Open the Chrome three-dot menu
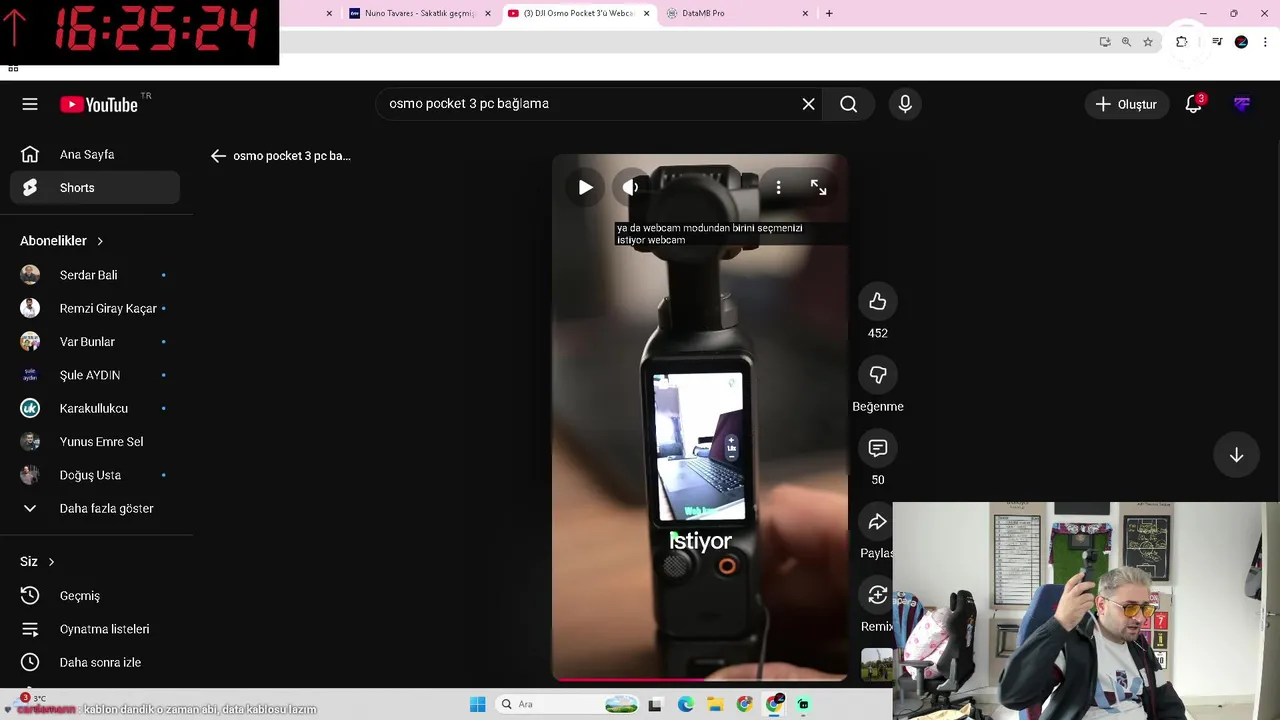 tap(1266, 42)
